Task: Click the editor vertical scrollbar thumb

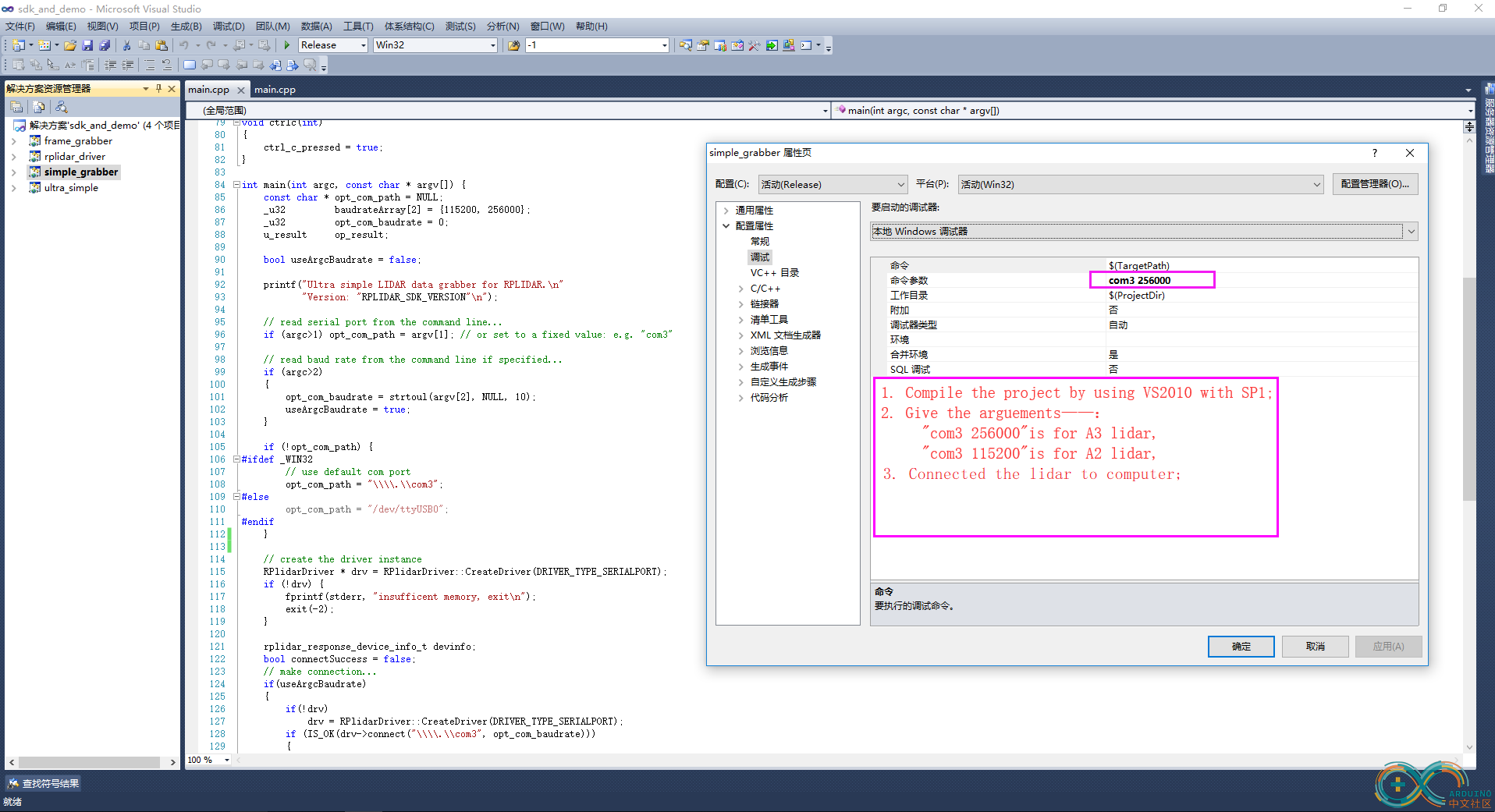Action: click(1469, 388)
